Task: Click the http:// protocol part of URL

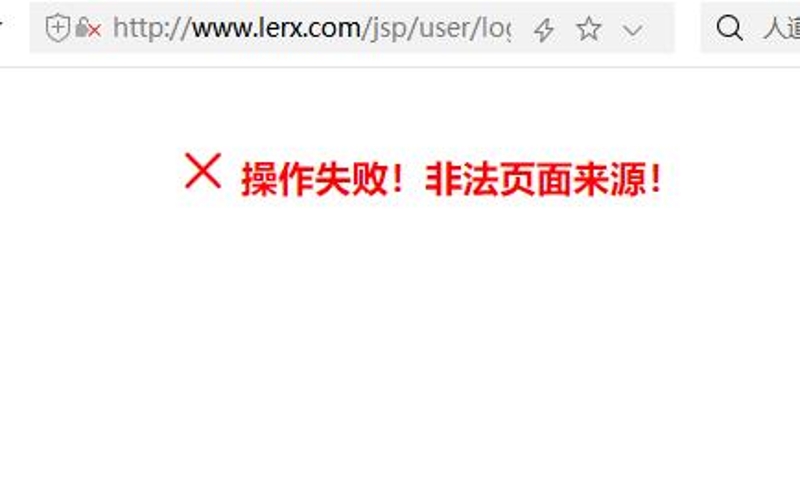Action: pos(152,28)
